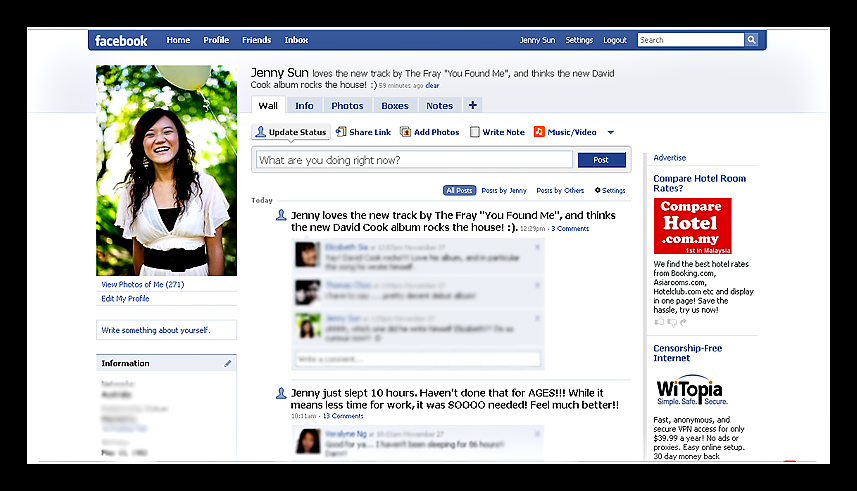
Task: Filter by Posts by Others
Action: pos(560,190)
